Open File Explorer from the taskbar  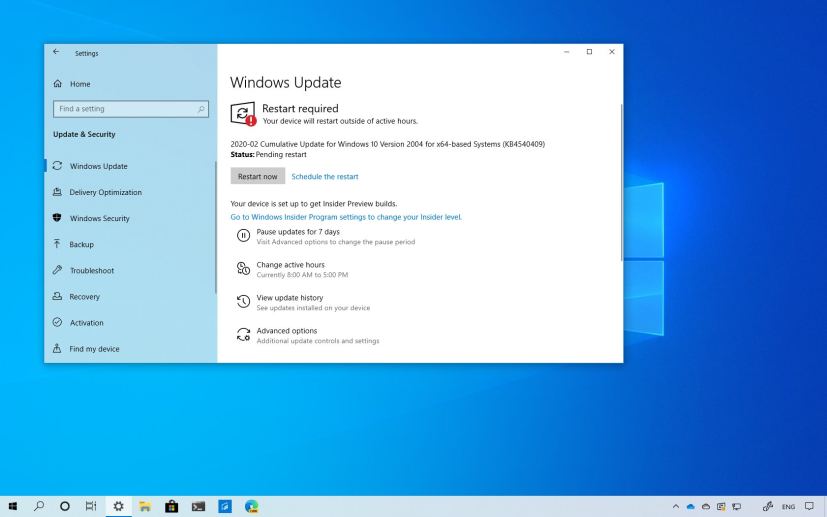pos(145,506)
